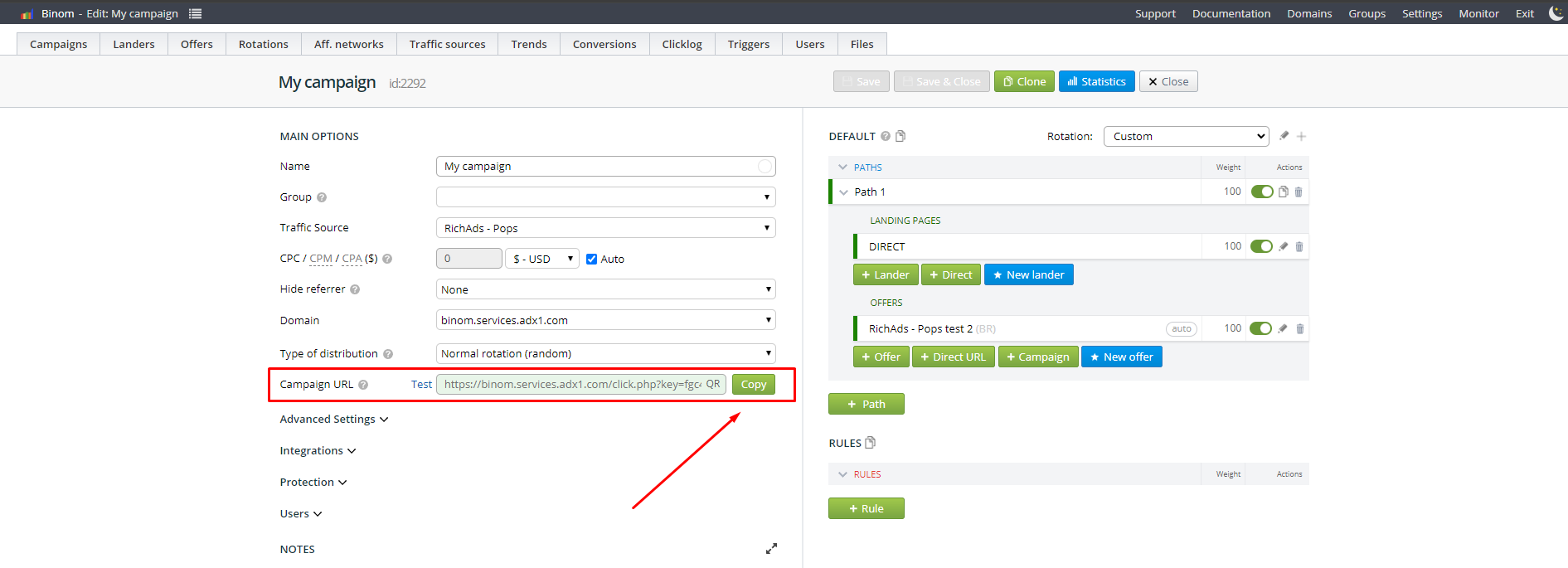Add a new path with + Path button

click(x=867, y=404)
